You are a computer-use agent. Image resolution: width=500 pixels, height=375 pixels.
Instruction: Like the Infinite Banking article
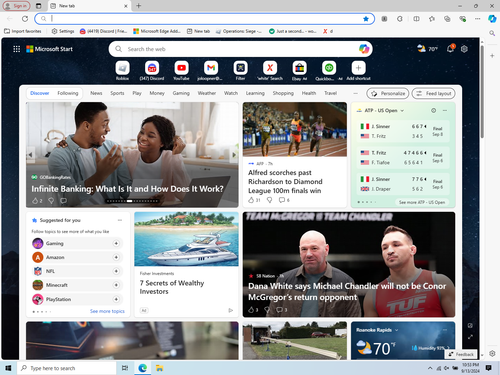(35, 201)
